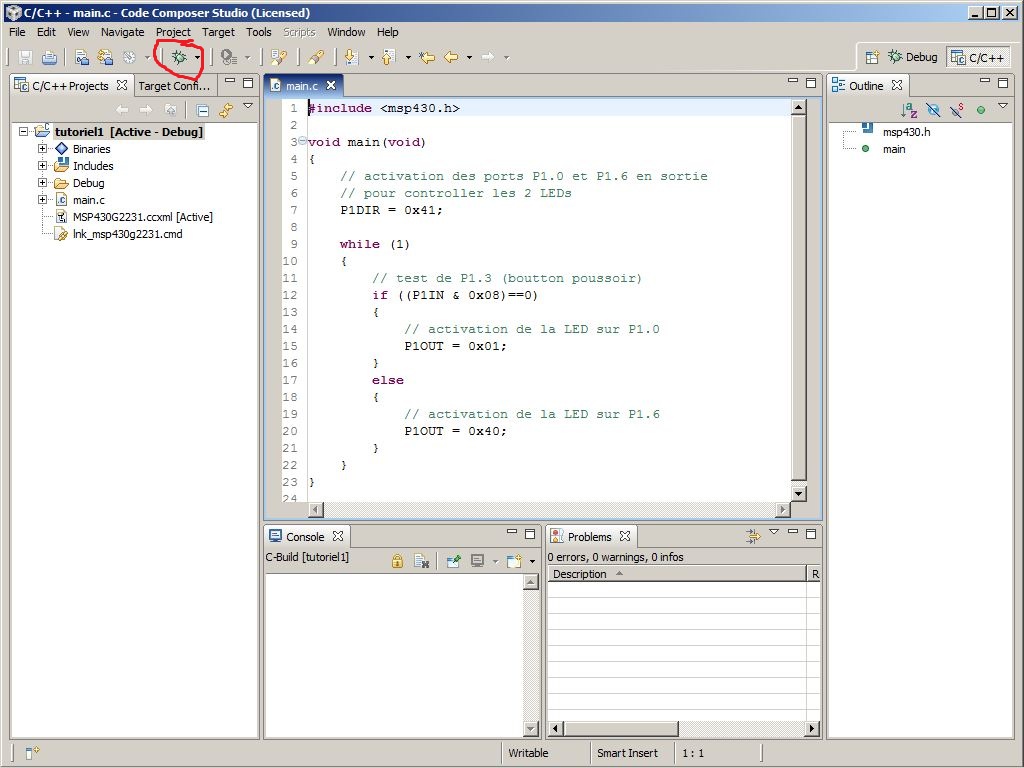Open the Help menu
This screenshot has width=1024, height=768.
[x=387, y=32]
